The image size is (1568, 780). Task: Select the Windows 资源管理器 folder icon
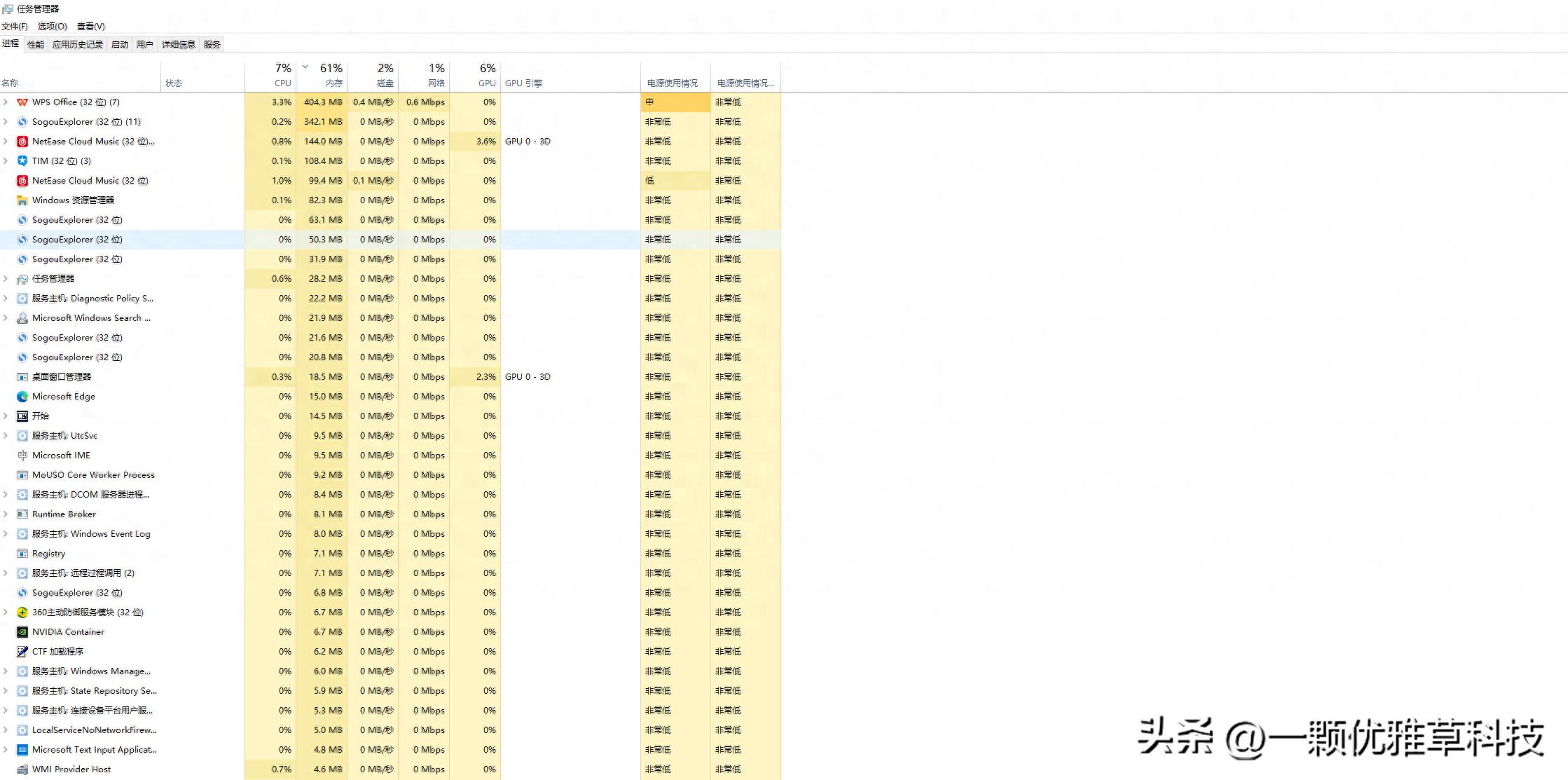[22, 200]
